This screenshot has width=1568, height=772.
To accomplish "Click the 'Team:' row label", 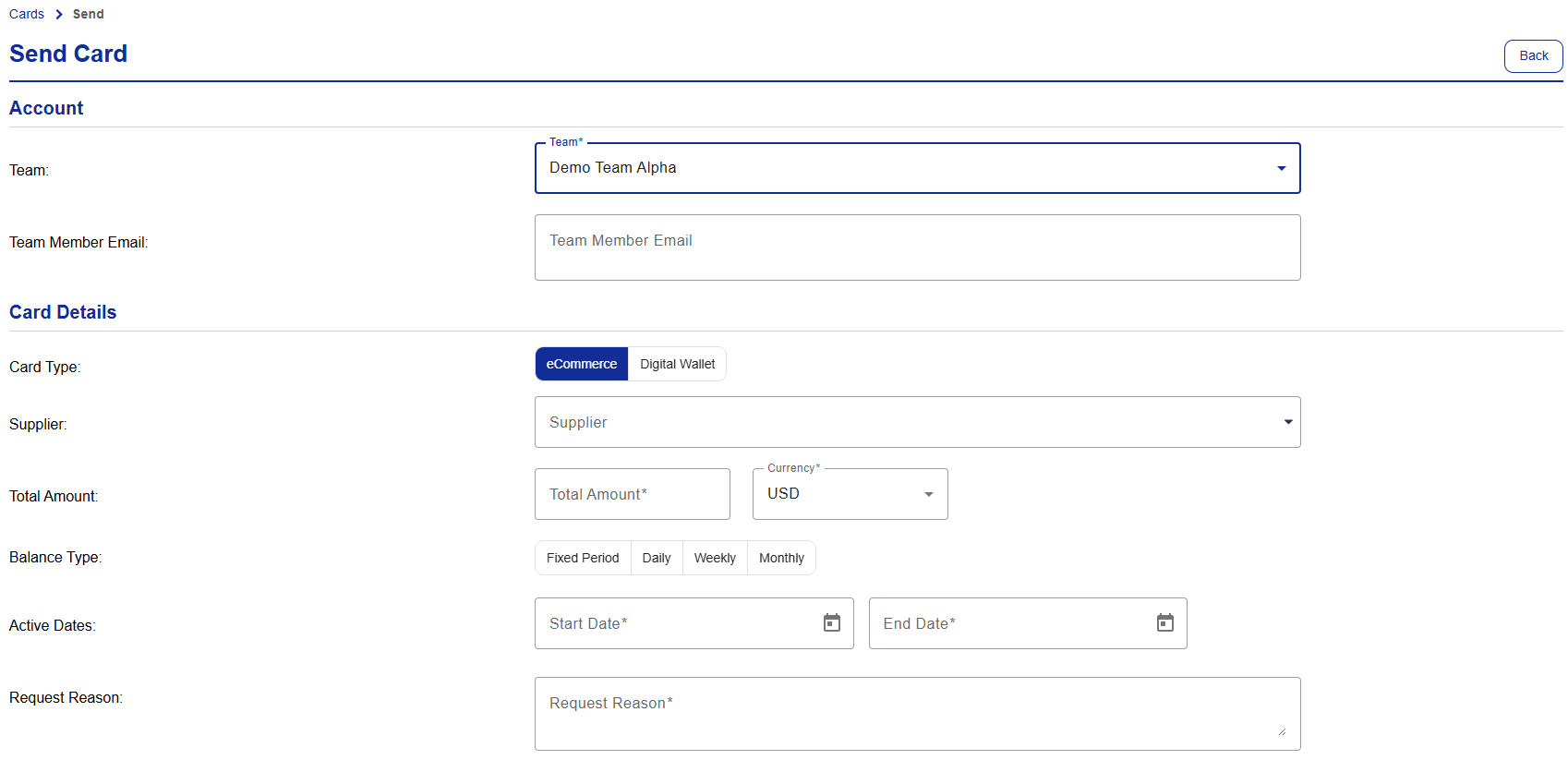I will click(x=29, y=170).
